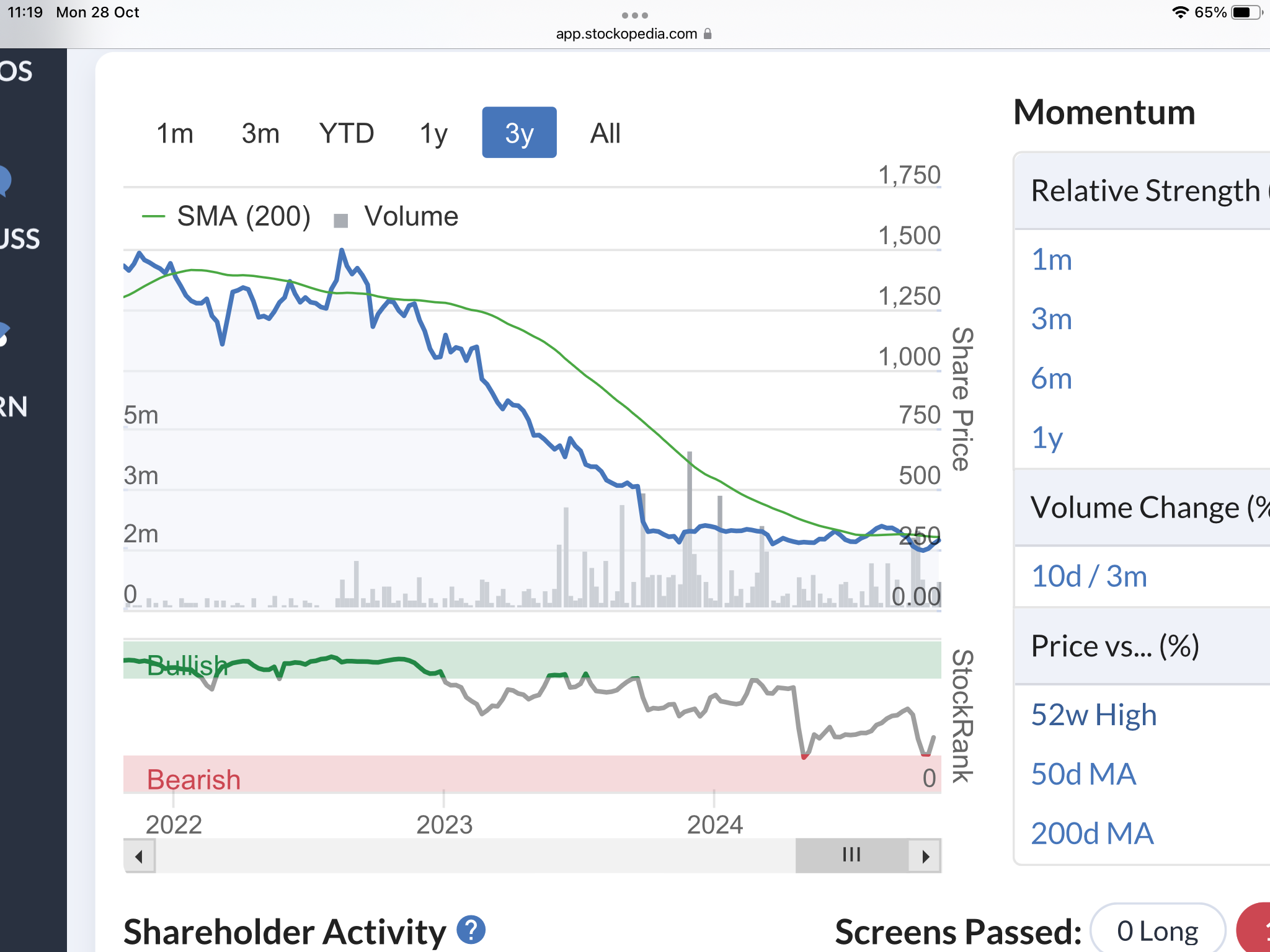Tap the padlock icon in address bar
Image resolution: width=1270 pixels, height=952 pixels.
click(x=708, y=33)
